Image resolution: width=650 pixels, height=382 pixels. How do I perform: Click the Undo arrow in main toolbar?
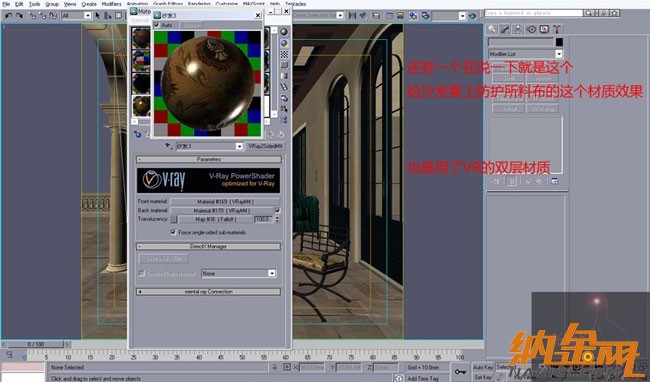pyautogui.click(x=8, y=16)
